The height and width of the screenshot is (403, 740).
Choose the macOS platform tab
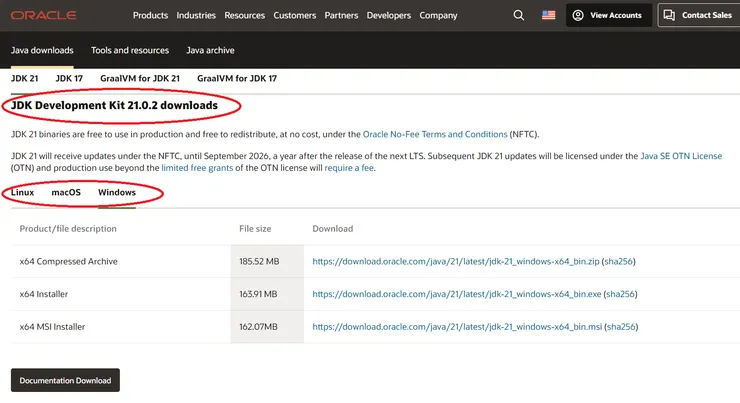66,192
